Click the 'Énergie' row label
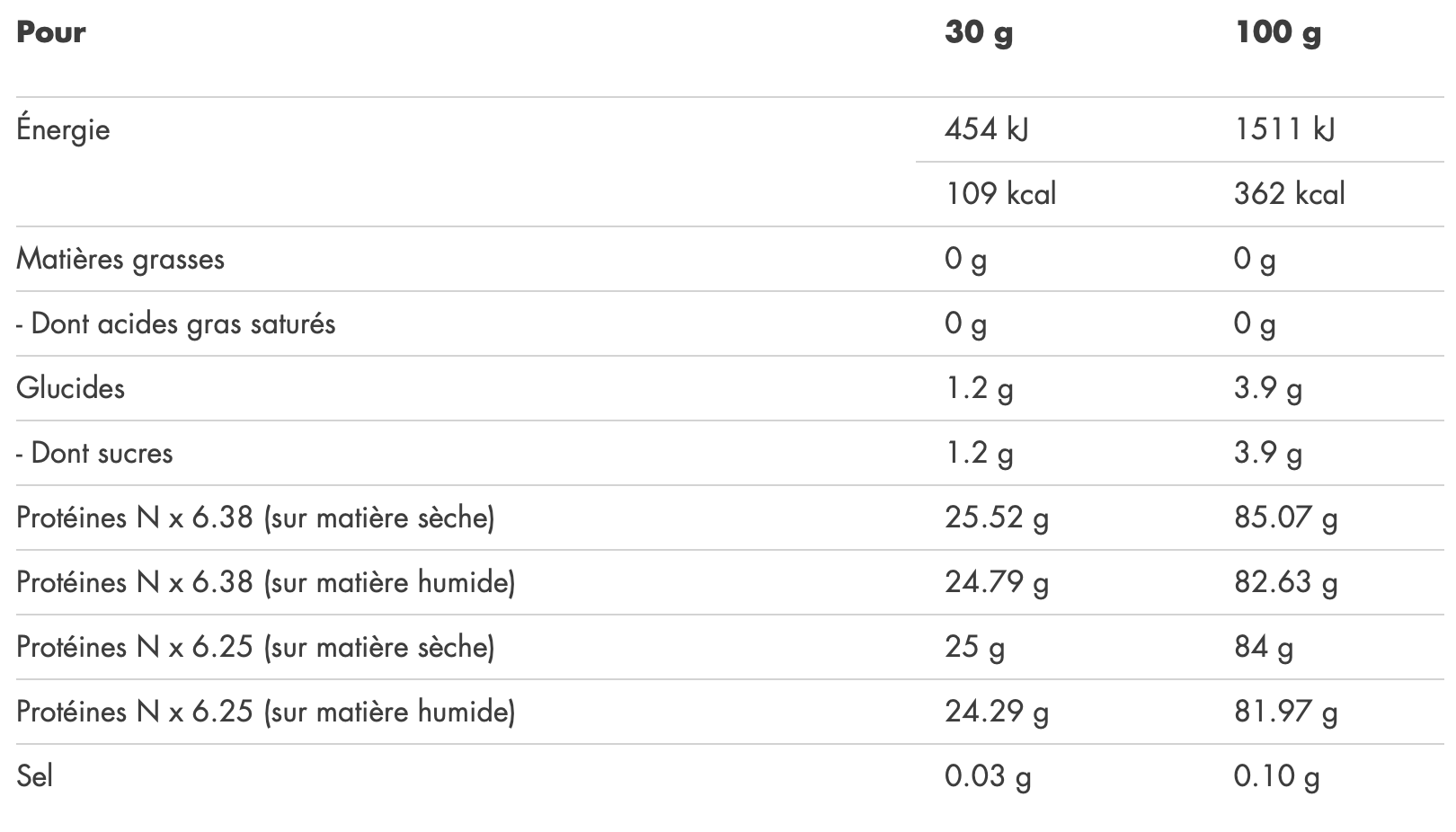Image resolution: width=1456 pixels, height=832 pixels. coord(63,129)
